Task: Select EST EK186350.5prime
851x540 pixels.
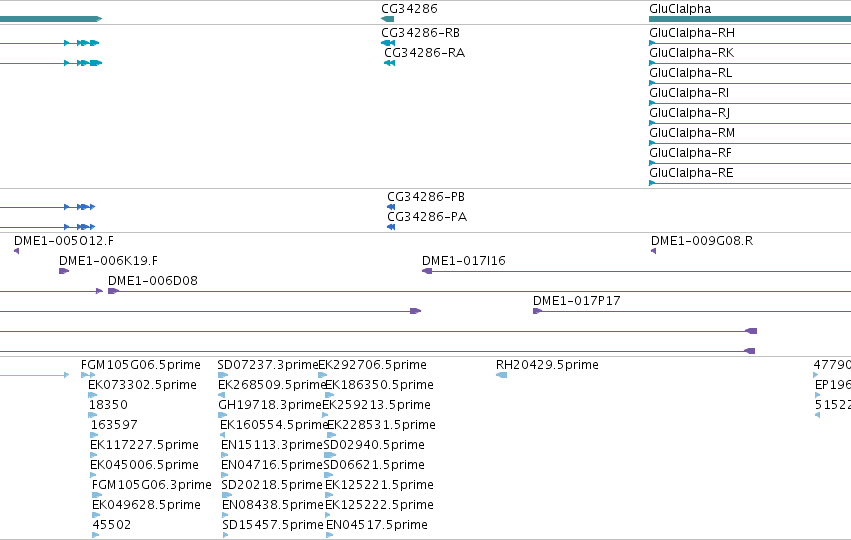Action: pyautogui.click(x=379, y=385)
